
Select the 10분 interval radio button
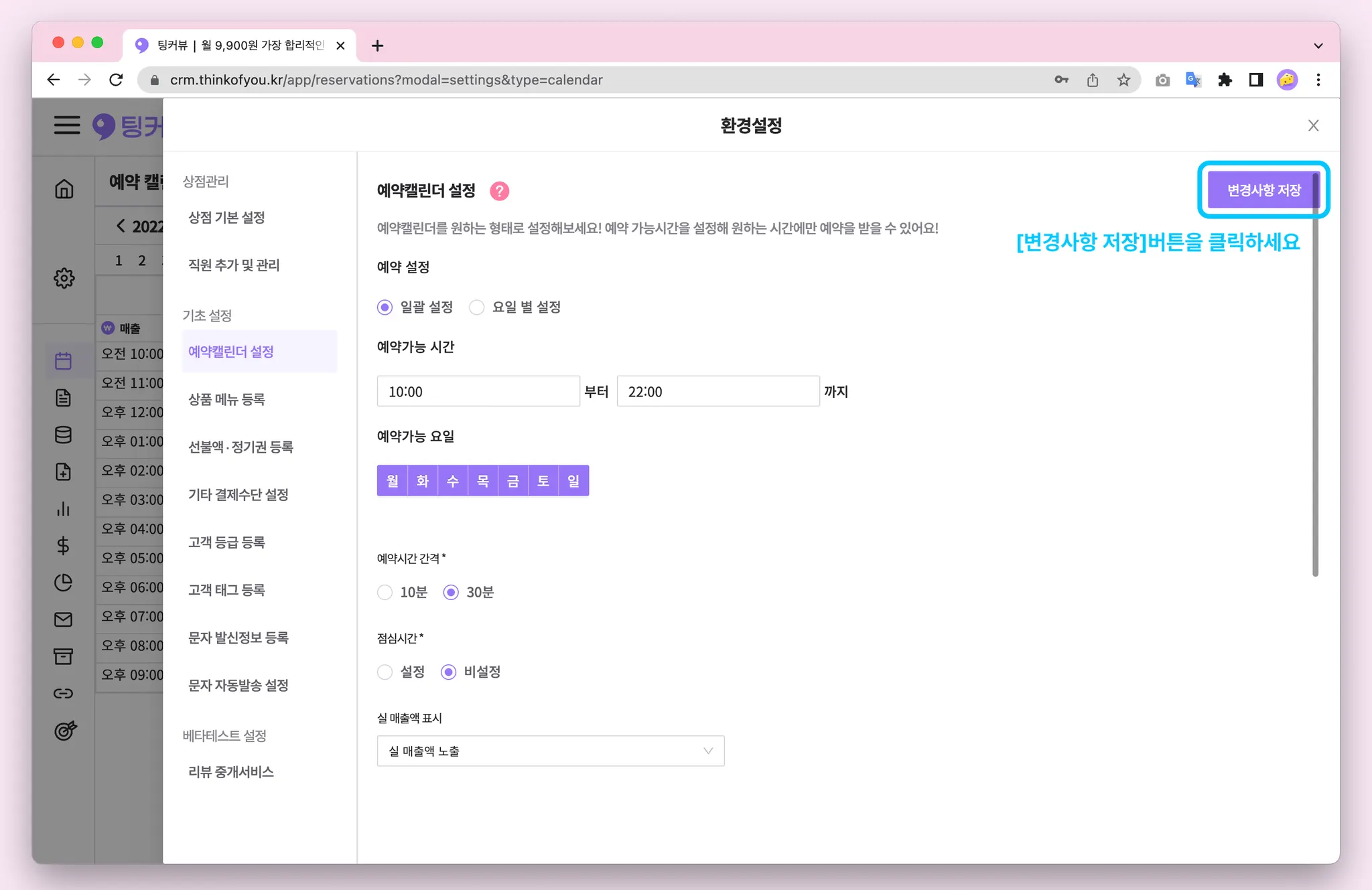click(x=385, y=593)
